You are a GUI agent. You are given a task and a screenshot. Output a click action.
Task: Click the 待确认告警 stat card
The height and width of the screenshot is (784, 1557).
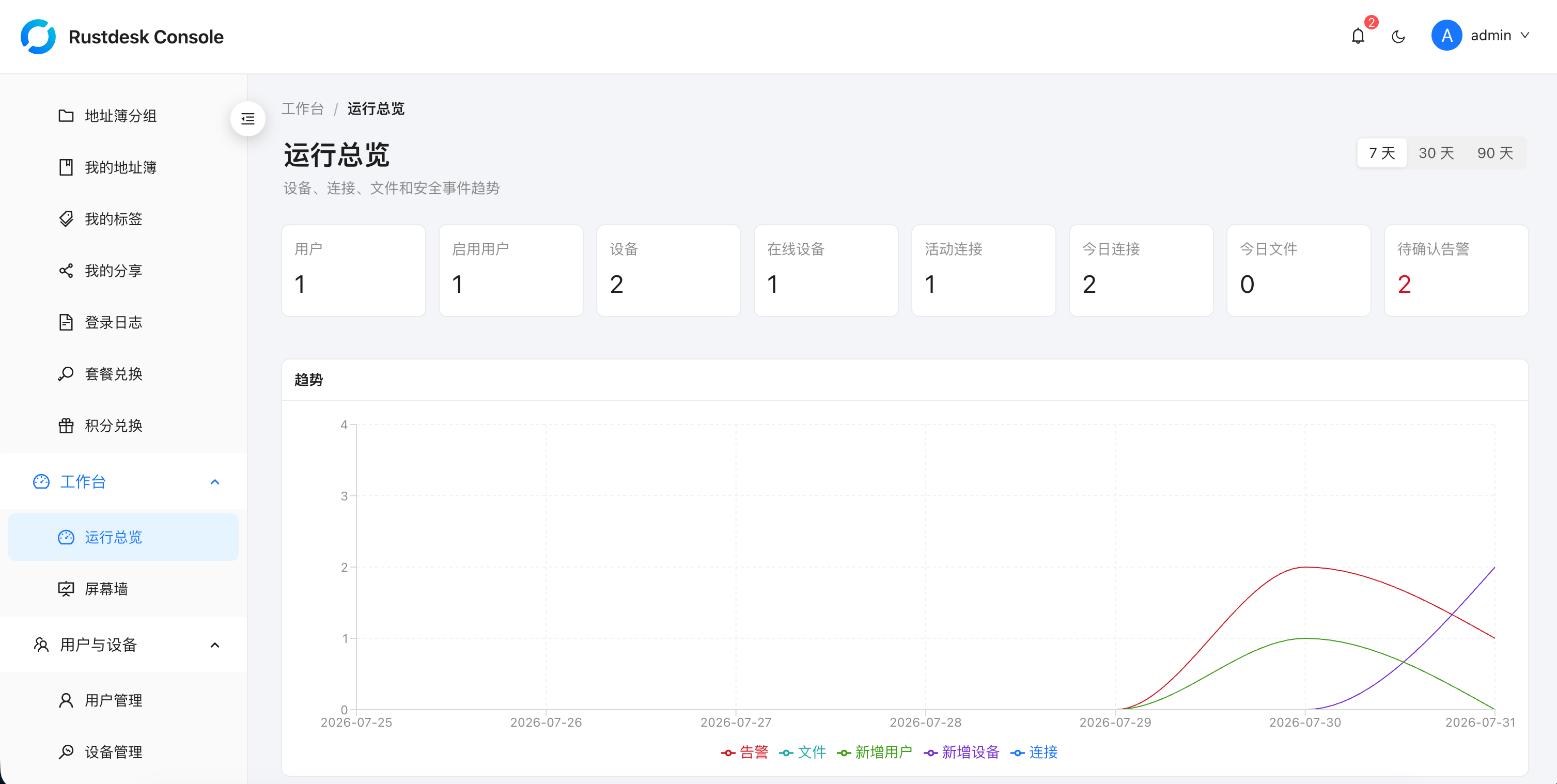[1456, 270]
